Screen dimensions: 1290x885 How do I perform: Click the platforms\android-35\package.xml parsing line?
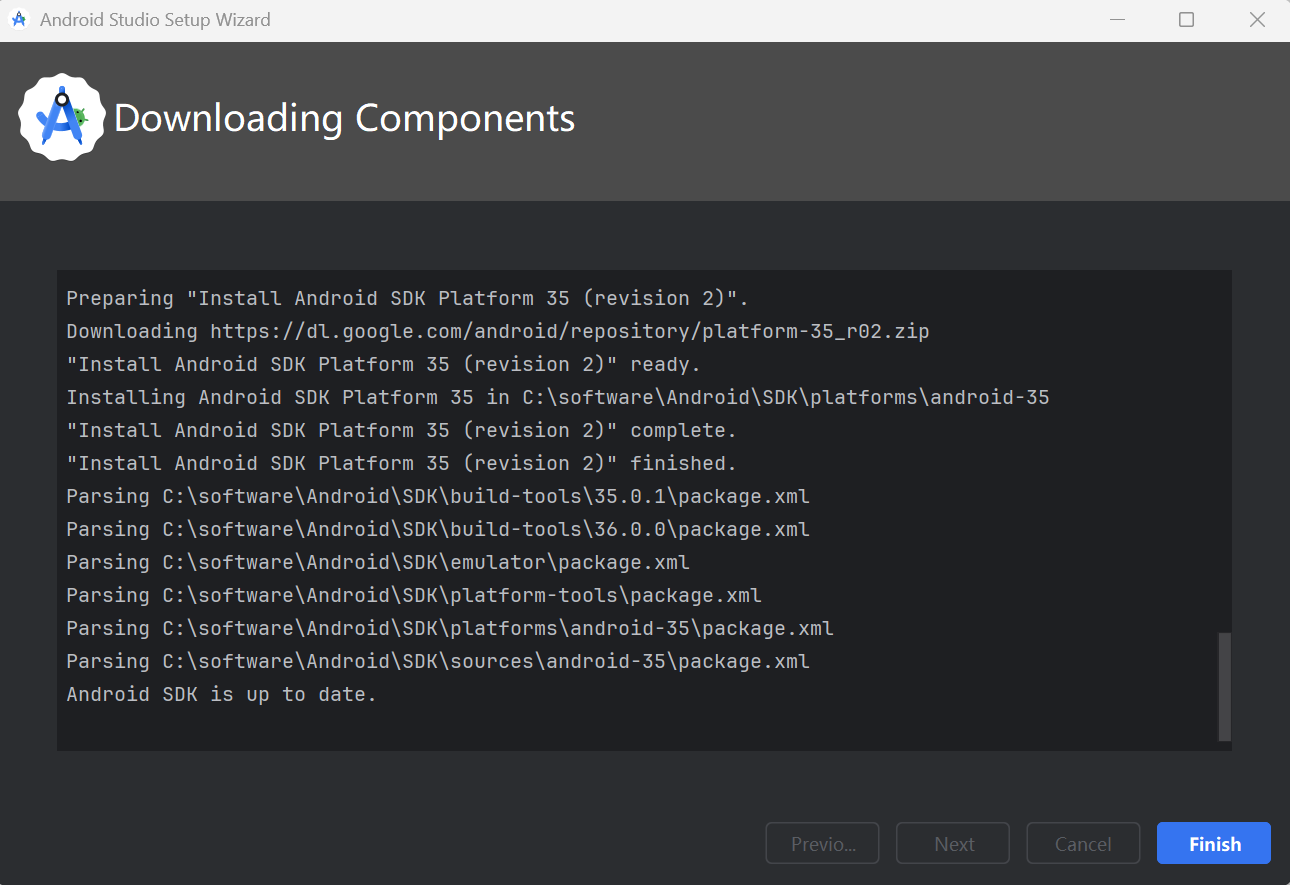point(450,628)
